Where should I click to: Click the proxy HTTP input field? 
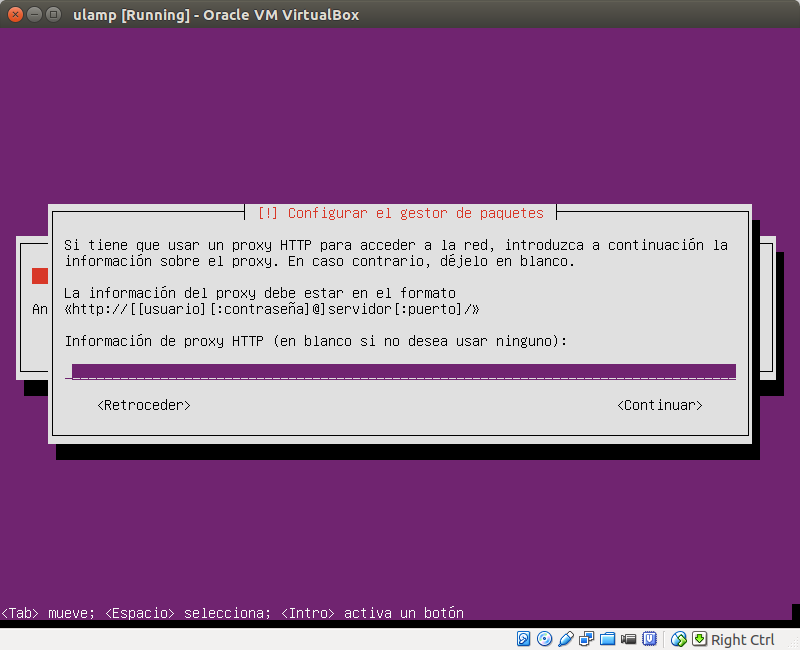[400, 371]
